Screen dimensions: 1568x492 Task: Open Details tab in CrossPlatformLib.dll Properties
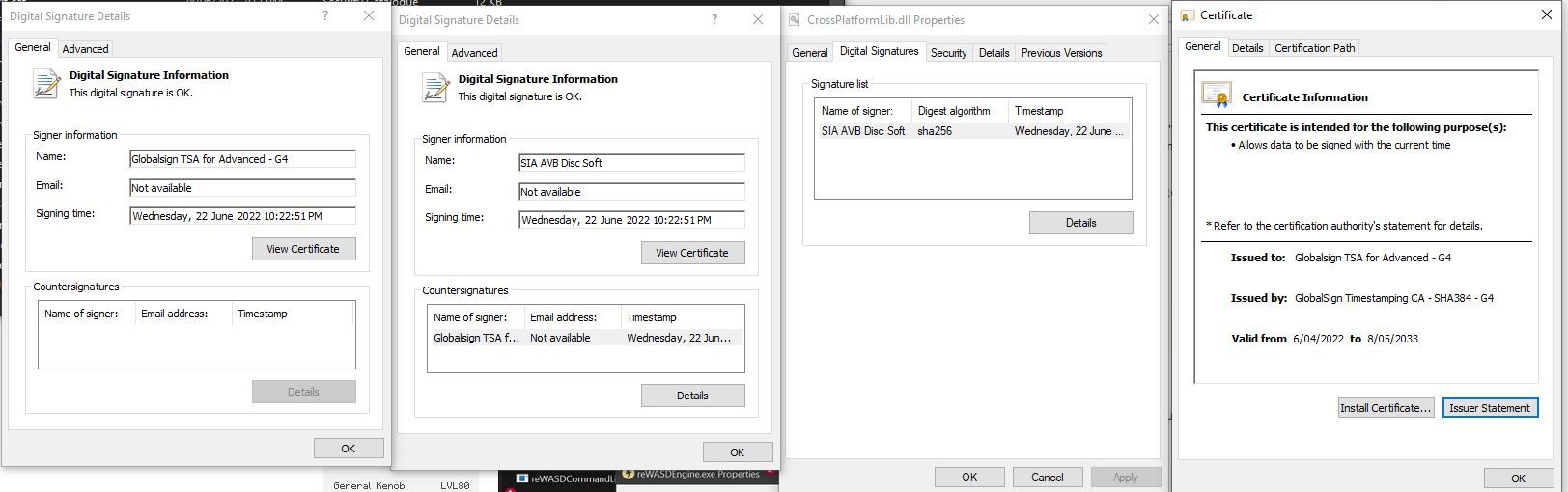click(994, 52)
